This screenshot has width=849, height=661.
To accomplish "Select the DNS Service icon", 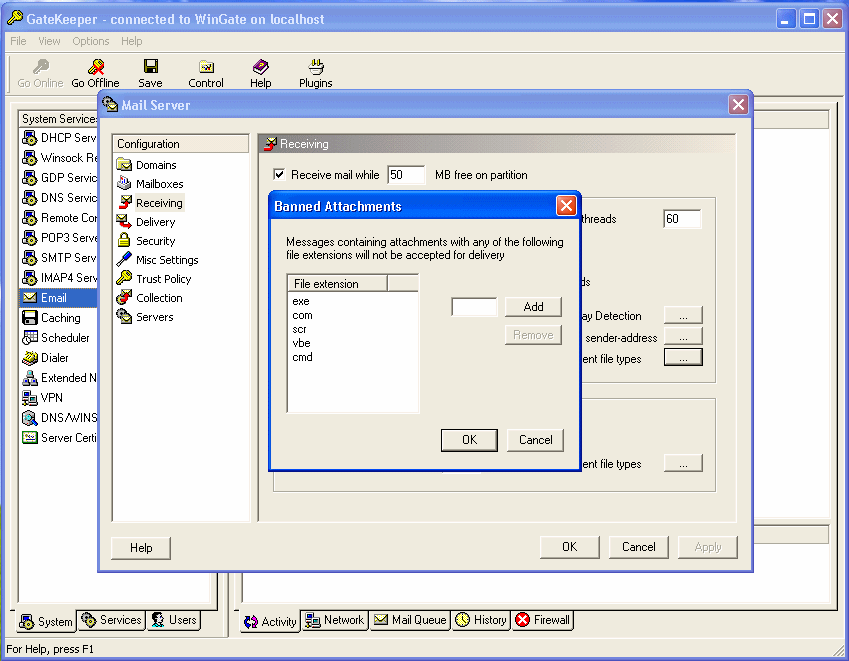I will (x=30, y=198).
